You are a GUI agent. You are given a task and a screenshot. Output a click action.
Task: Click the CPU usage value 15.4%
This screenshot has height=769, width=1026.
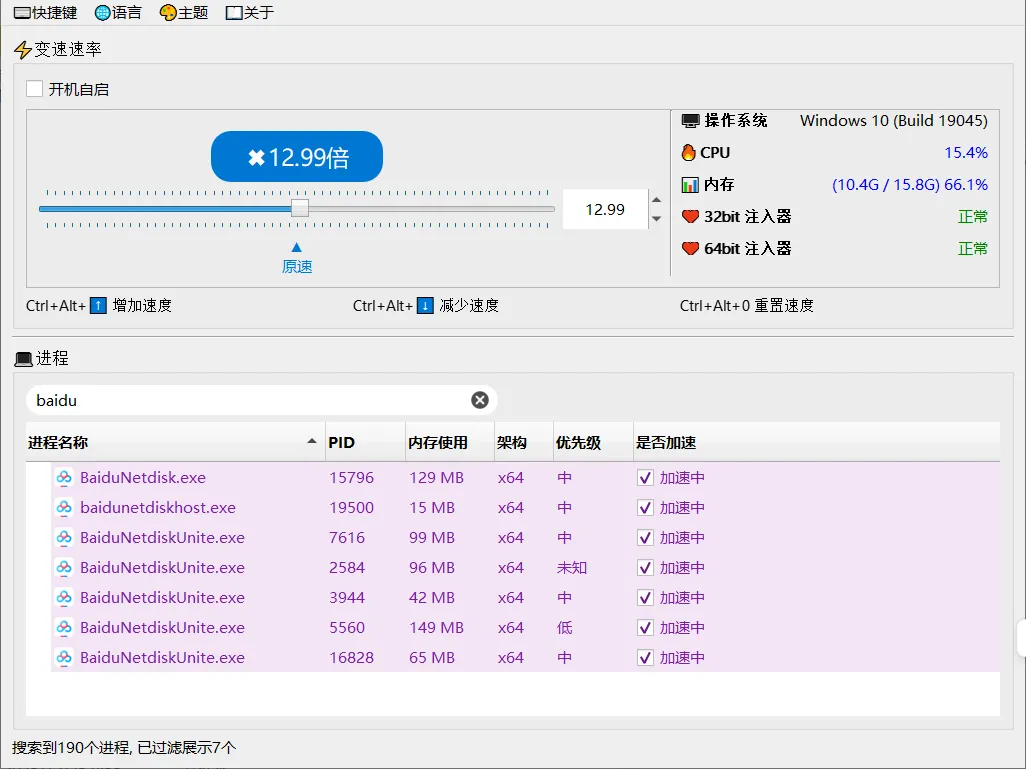coord(966,152)
